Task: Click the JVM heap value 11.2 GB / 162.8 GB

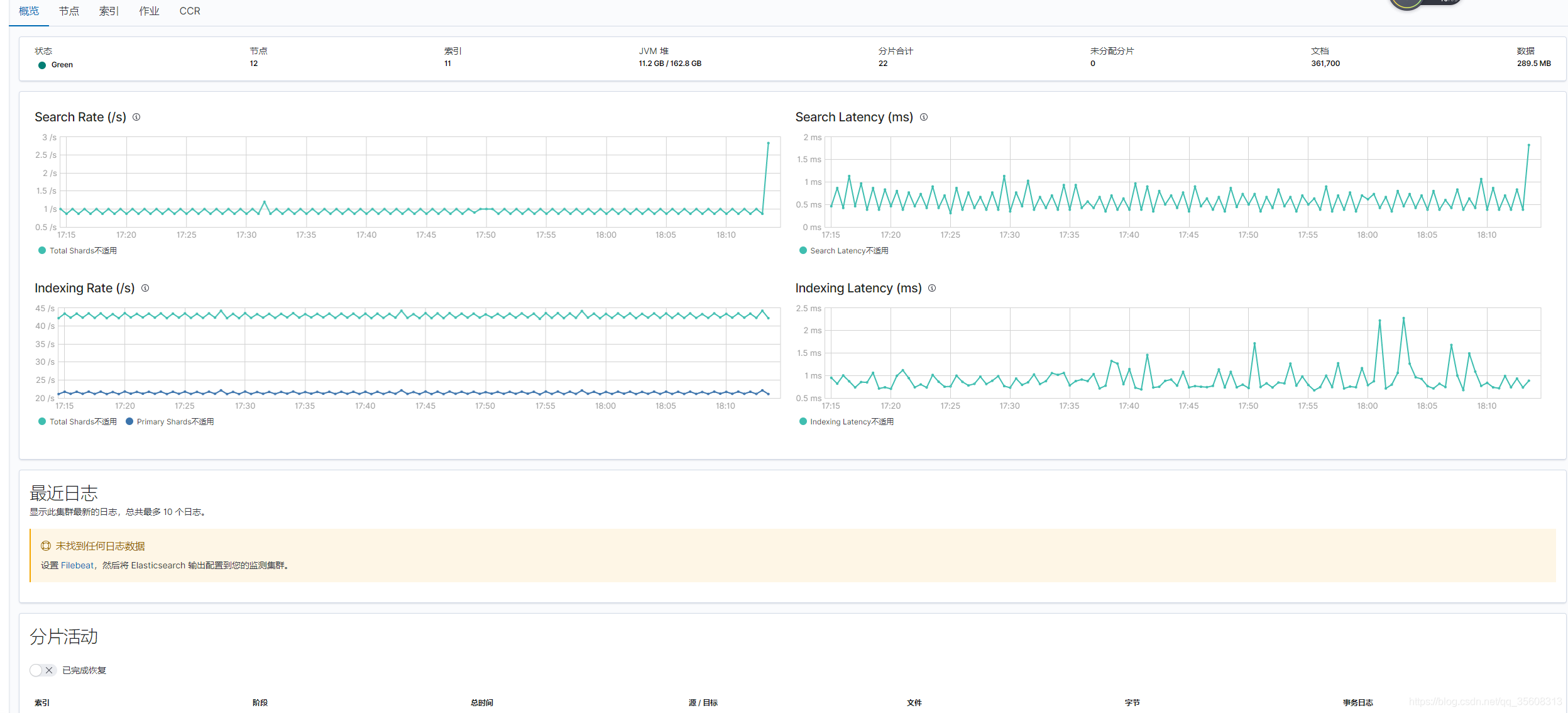Action: (670, 64)
